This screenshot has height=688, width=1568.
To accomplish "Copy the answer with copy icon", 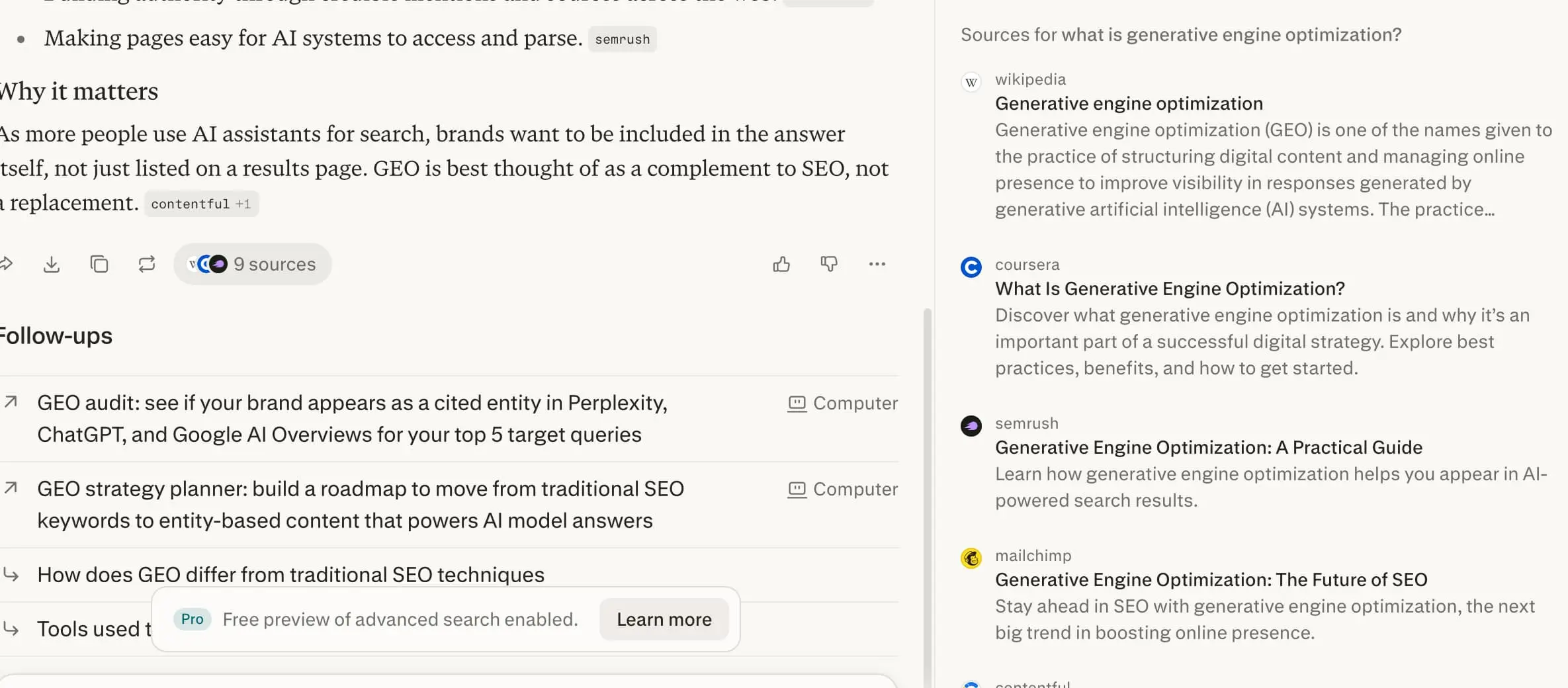I will pos(99,264).
